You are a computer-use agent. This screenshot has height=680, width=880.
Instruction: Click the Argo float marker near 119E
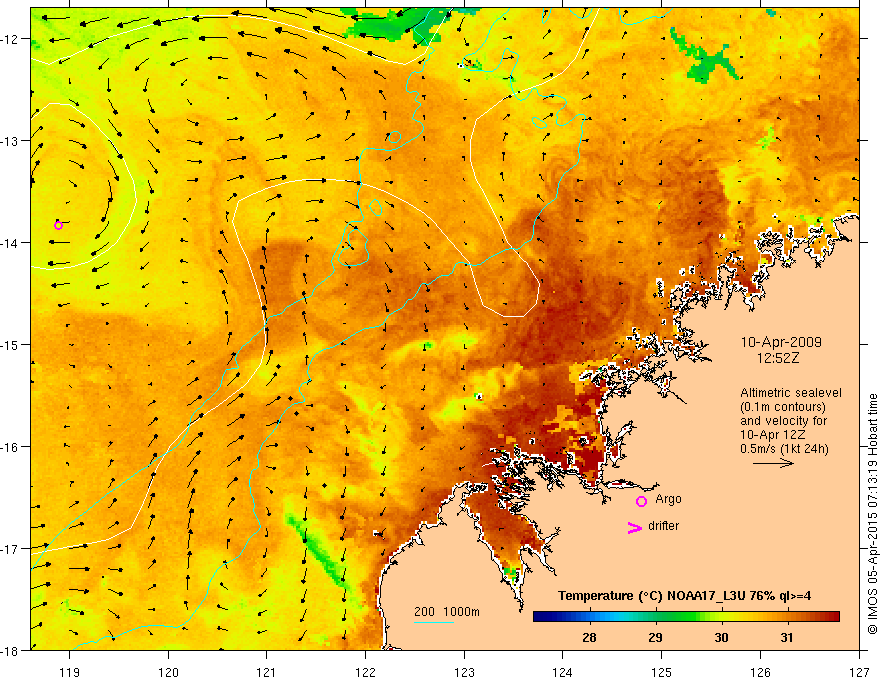point(58,225)
